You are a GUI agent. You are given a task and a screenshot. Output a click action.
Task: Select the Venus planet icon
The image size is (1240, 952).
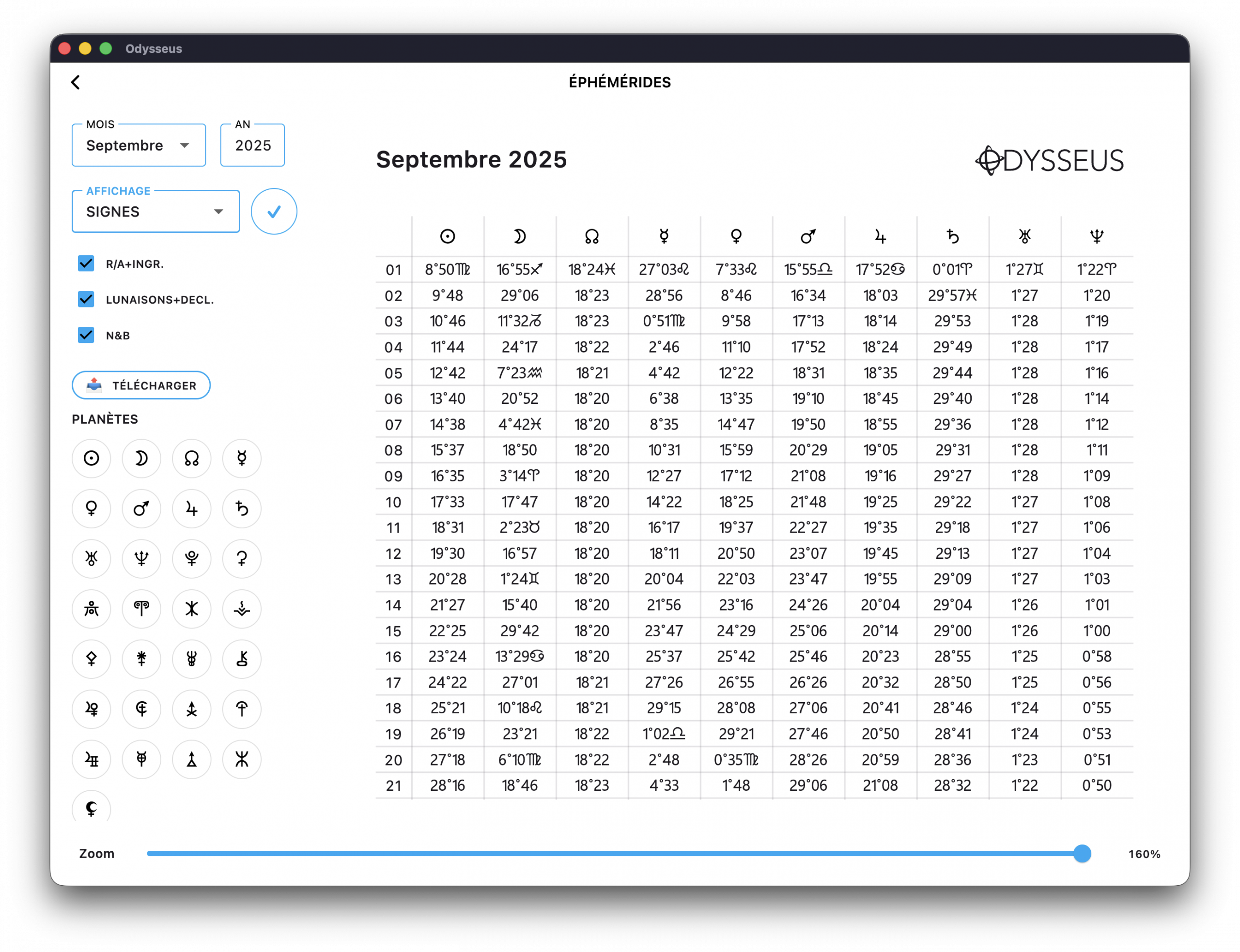tap(91, 508)
